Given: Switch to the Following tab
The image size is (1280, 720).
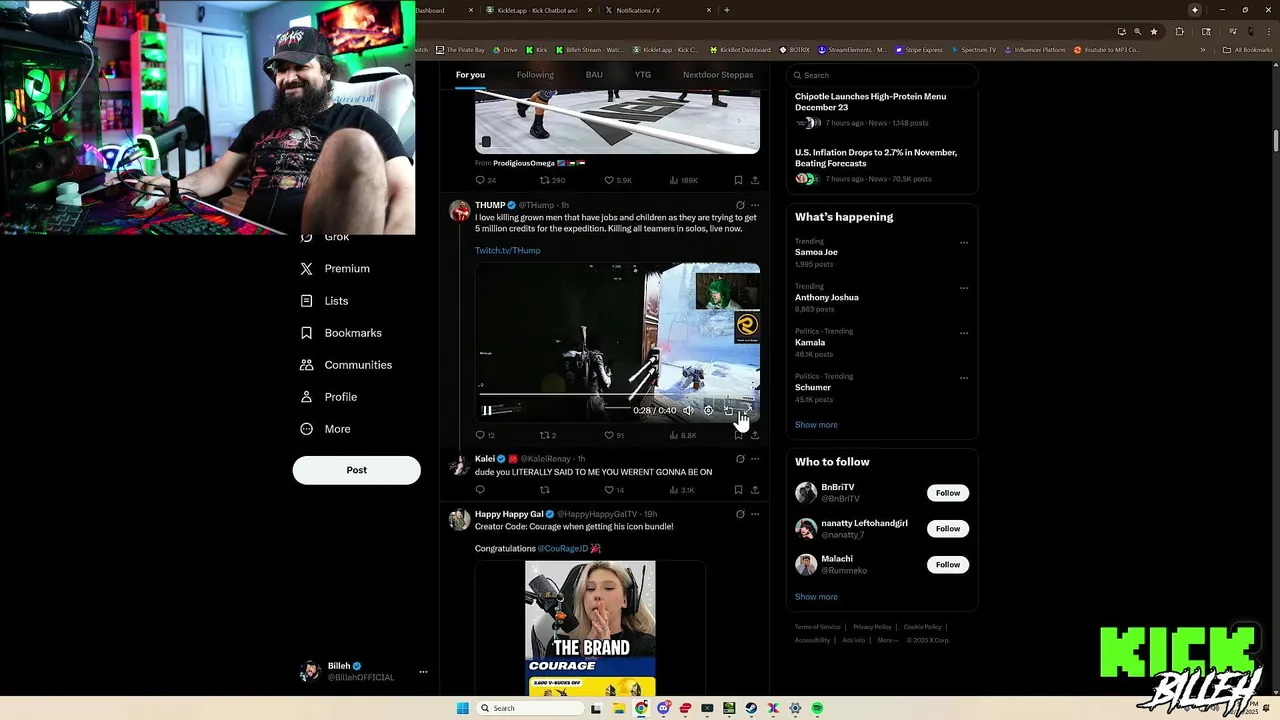Looking at the screenshot, I should point(535,75).
